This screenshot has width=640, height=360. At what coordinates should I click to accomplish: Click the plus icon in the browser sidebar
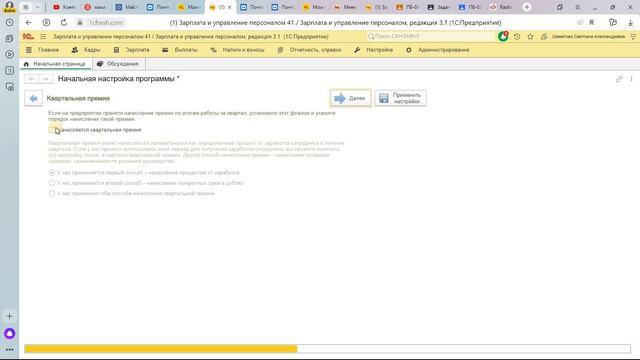9,316
